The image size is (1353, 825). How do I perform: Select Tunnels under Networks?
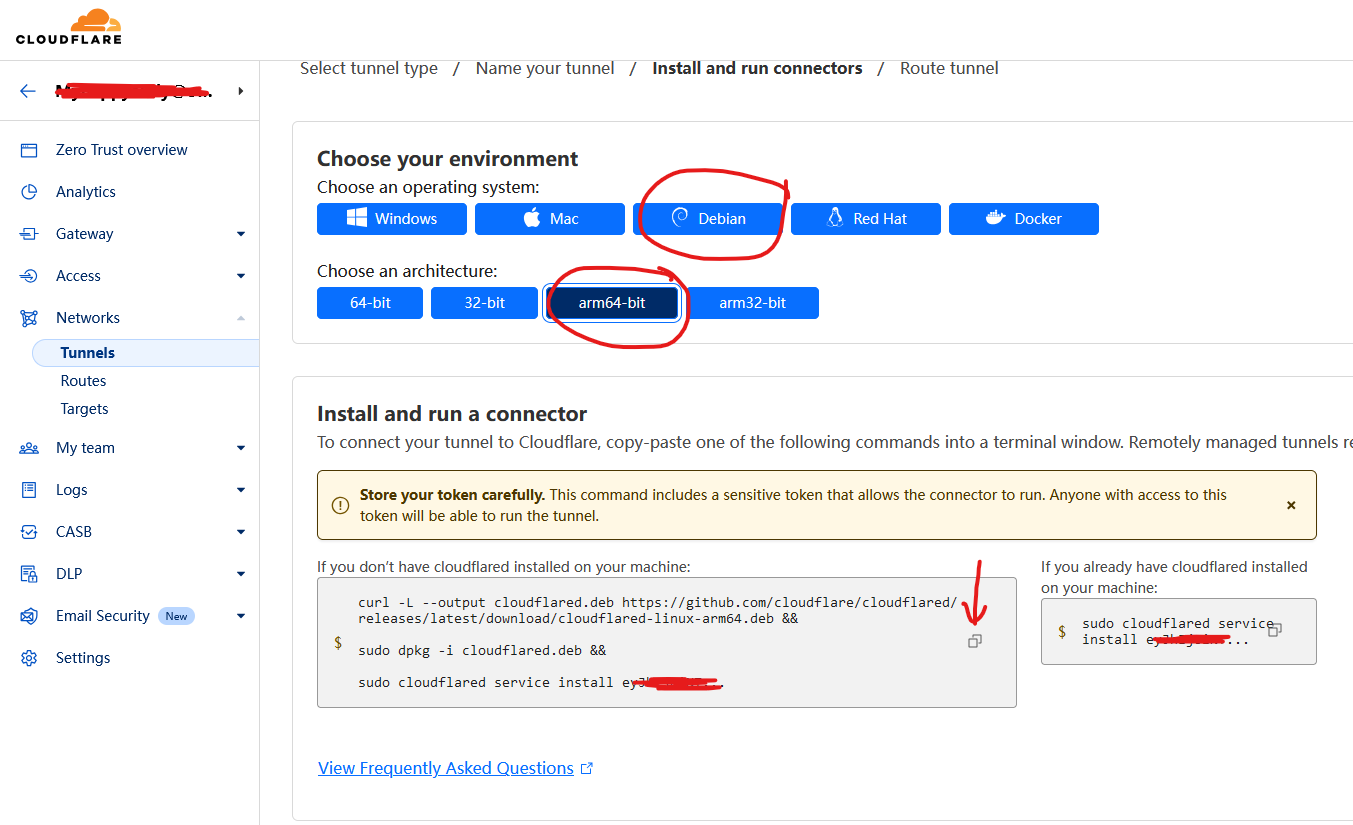pyautogui.click(x=146, y=353)
